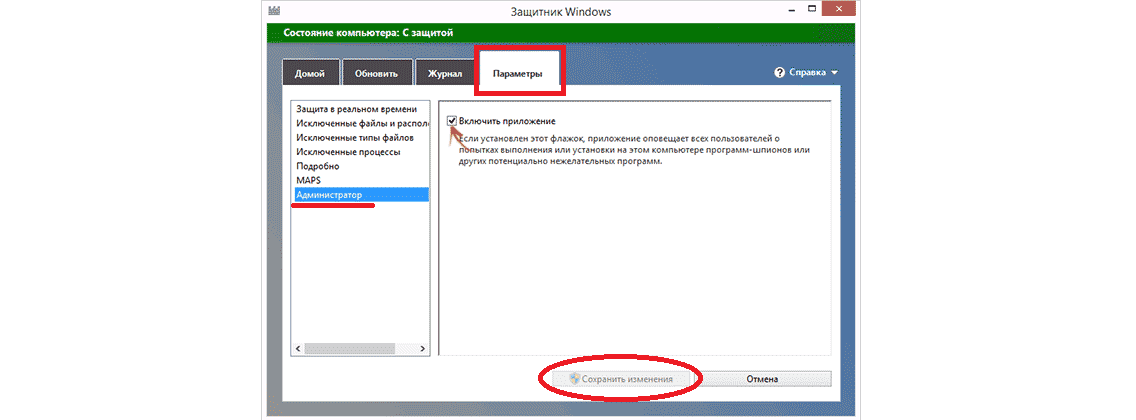Switch to the Обновить tab

(376, 74)
